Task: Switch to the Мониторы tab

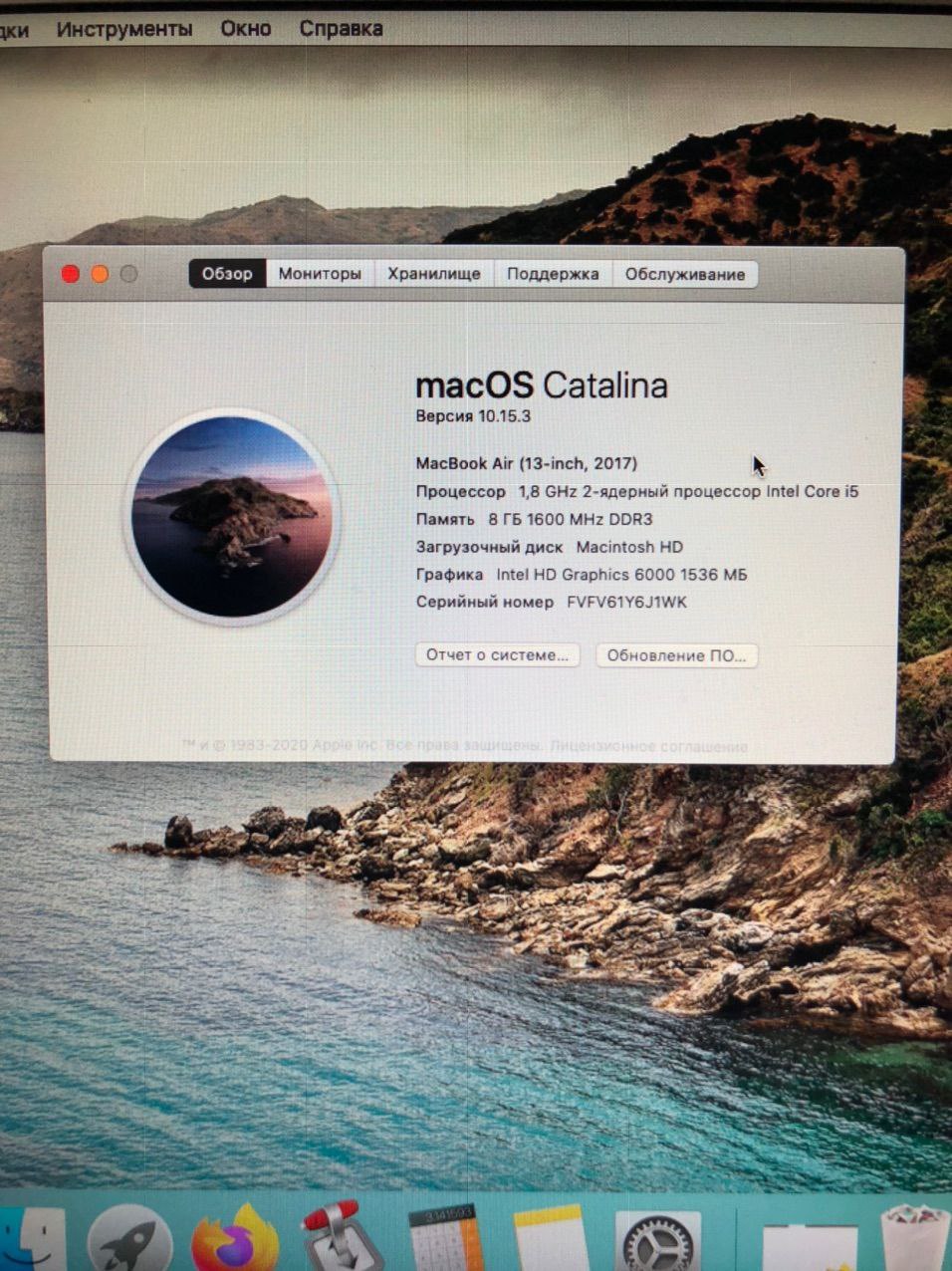Action: [x=320, y=274]
